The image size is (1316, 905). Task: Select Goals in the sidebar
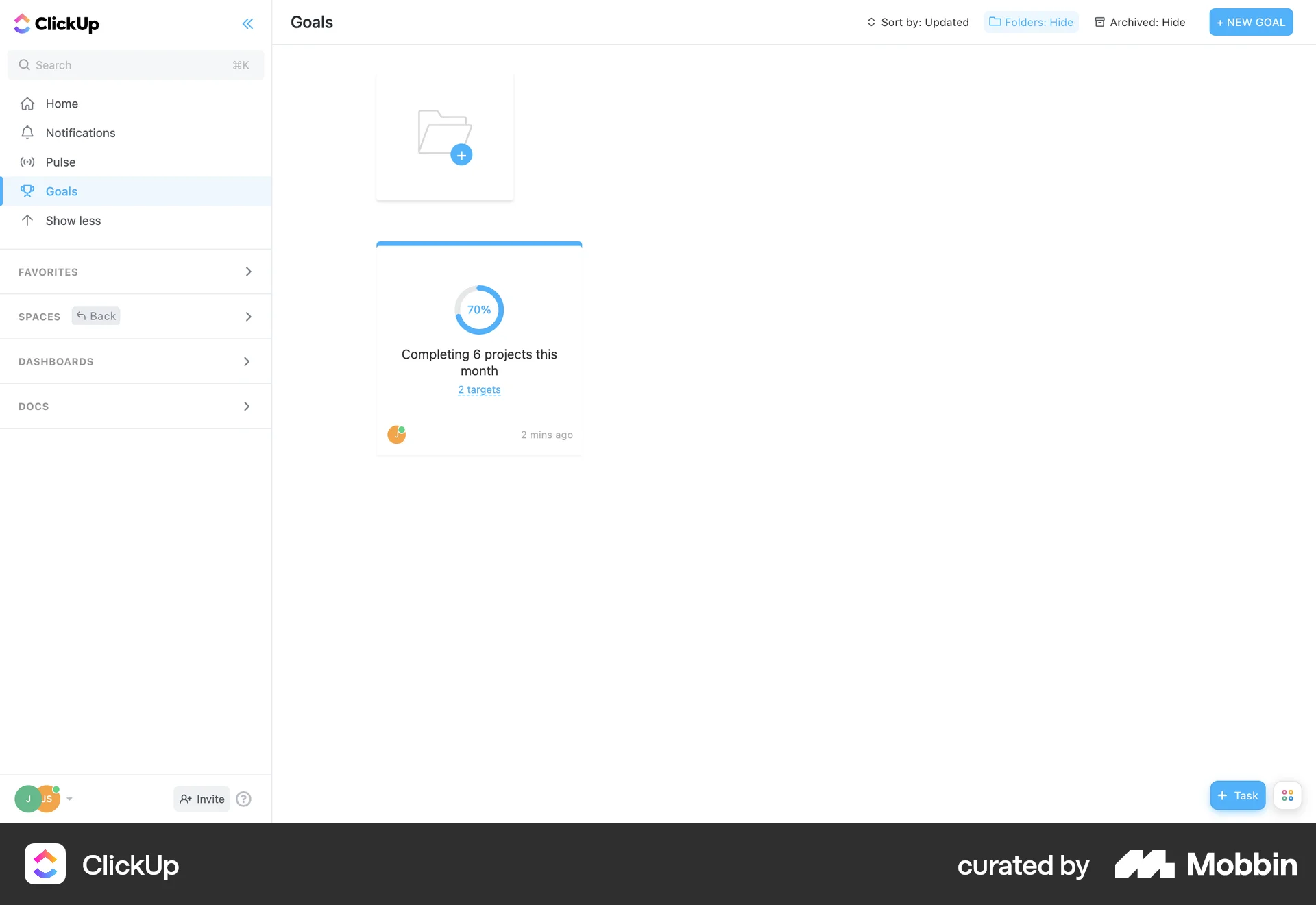coord(63,191)
